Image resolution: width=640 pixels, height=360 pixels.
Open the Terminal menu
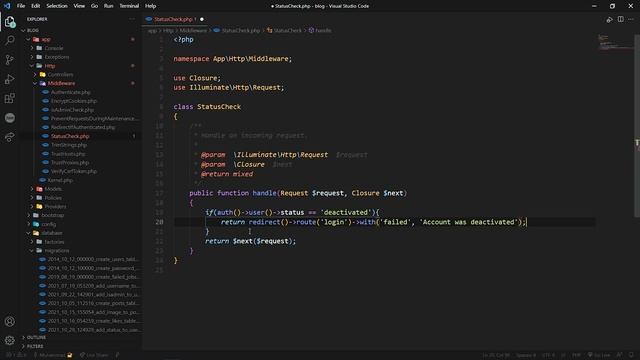[129, 6]
